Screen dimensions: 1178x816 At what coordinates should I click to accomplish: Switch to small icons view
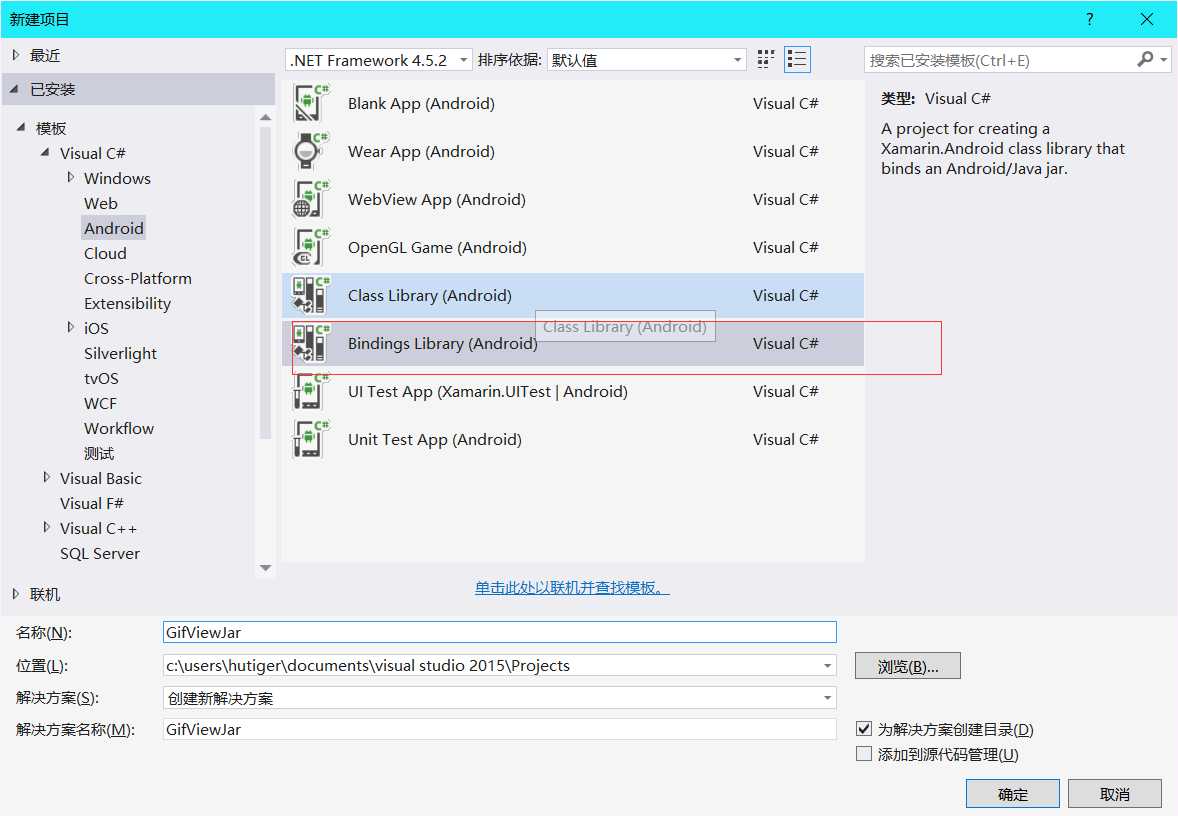pyautogui.click(x=766, y=59)
